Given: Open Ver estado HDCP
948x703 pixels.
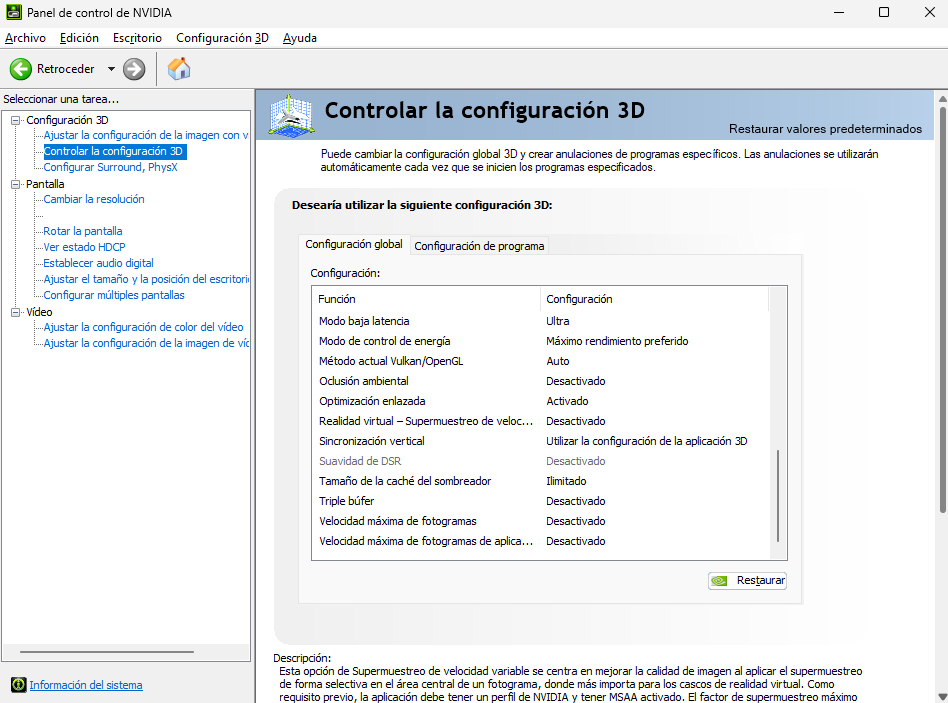Looking at the screenshot, I should coord(84,247).
